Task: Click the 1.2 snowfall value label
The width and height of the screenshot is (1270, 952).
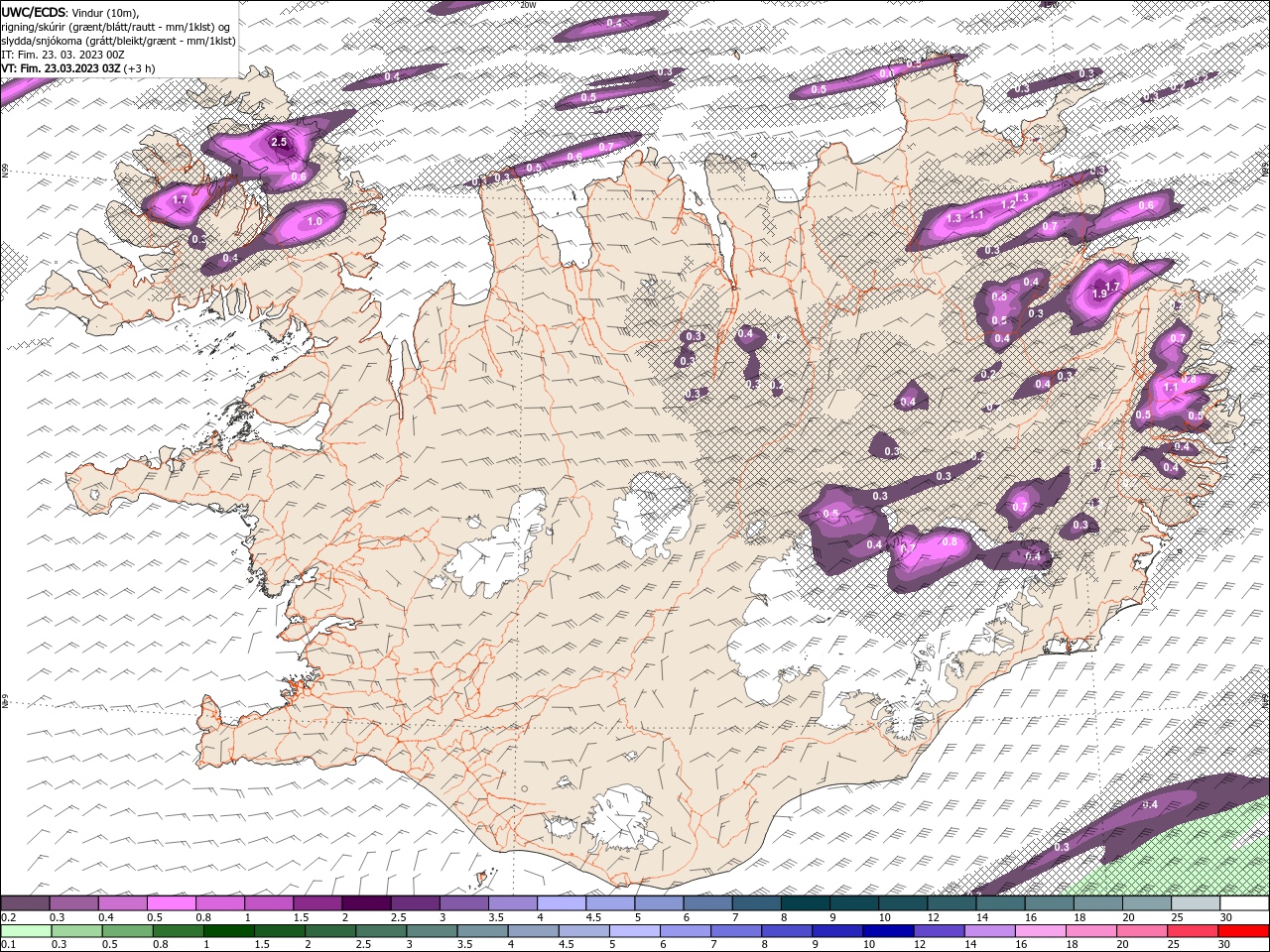Action: [x=1008, y=204]
